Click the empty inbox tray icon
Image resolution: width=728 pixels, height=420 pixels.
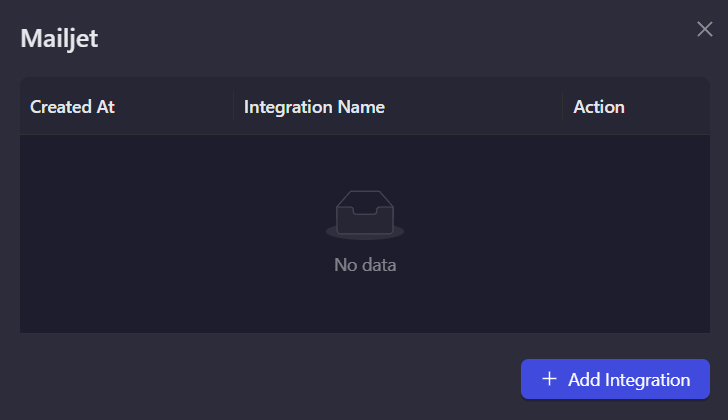[x=365, y=214]
